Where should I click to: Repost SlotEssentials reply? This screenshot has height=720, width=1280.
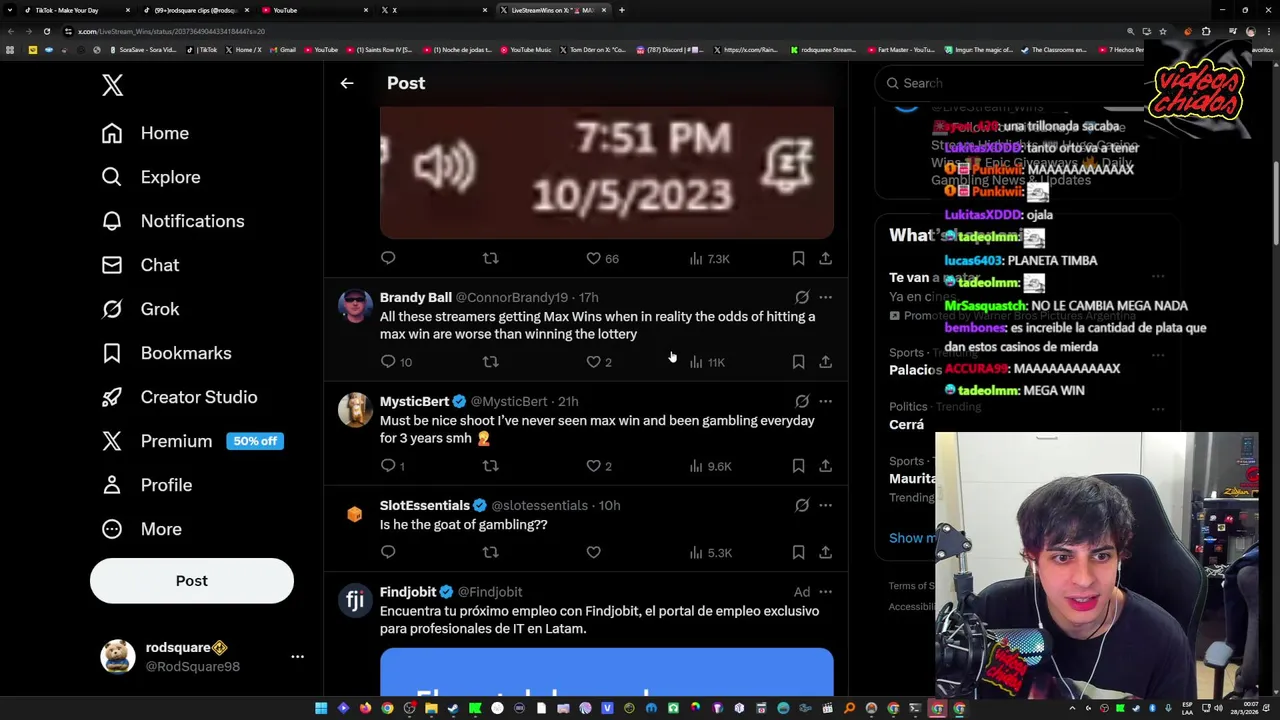[x=490, y=552]
